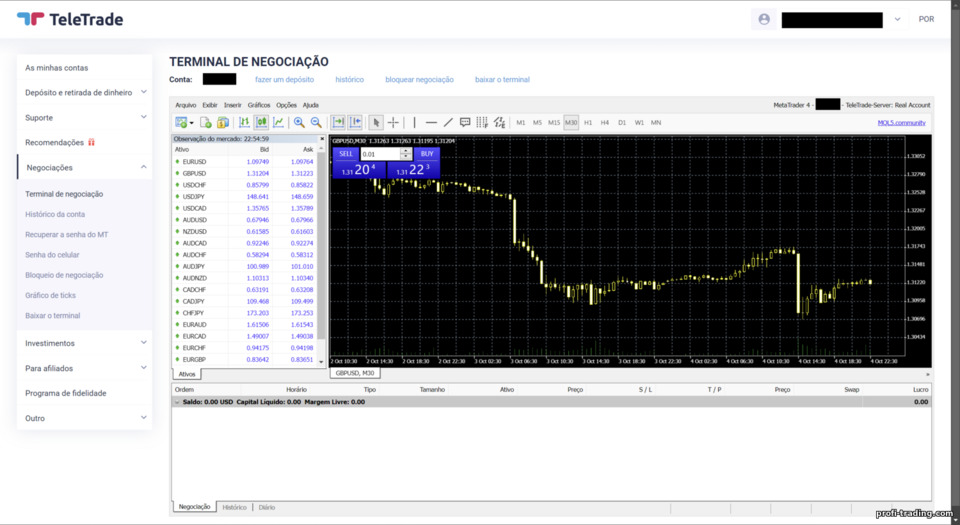Image resolution: width=960 pixels, height=525 pixels.
Task: Click the zoom in magnifier icon
Action: point(299,122)
